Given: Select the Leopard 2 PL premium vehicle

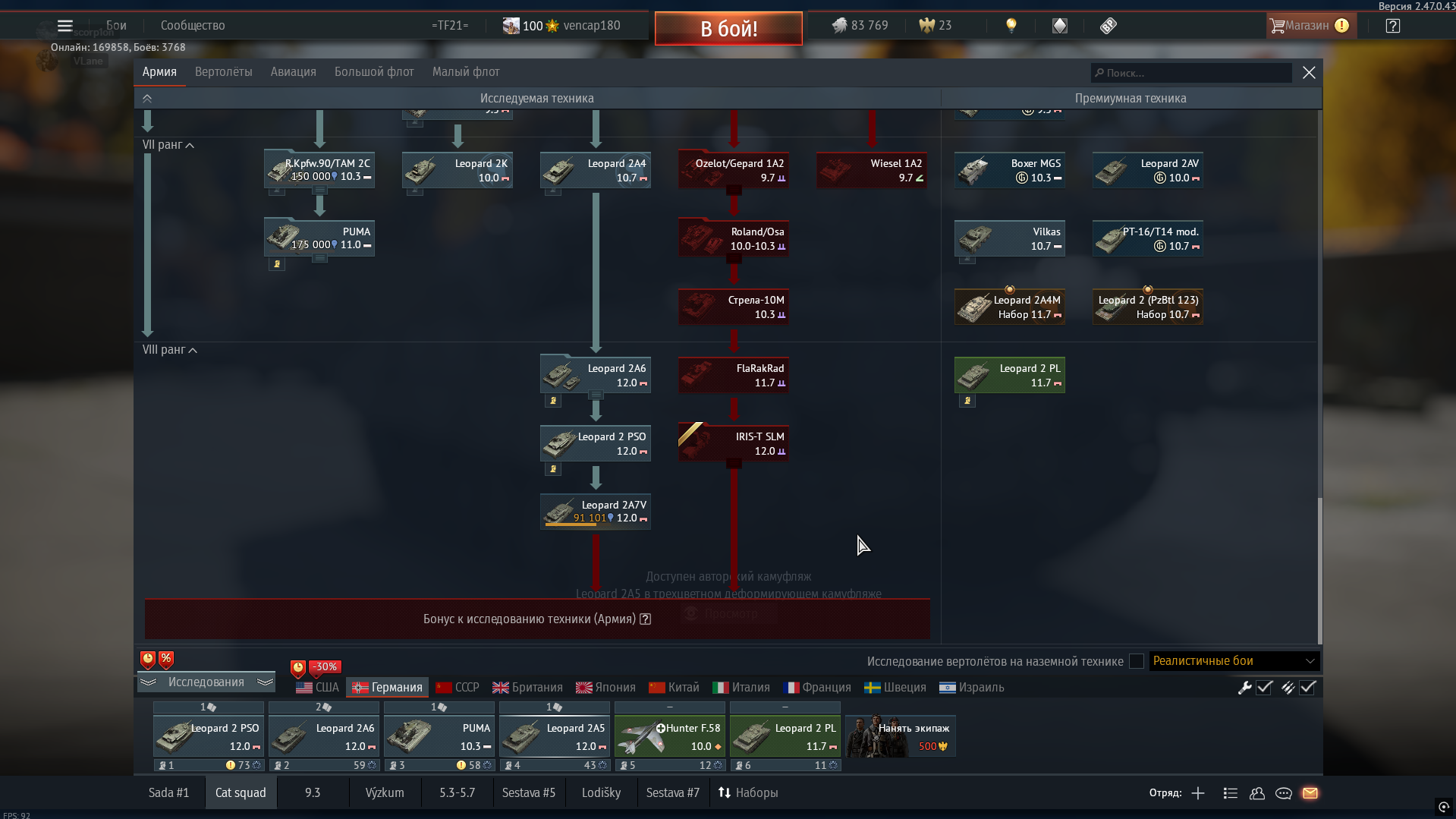Looking at the screenshot, I should click(1010, 375).
